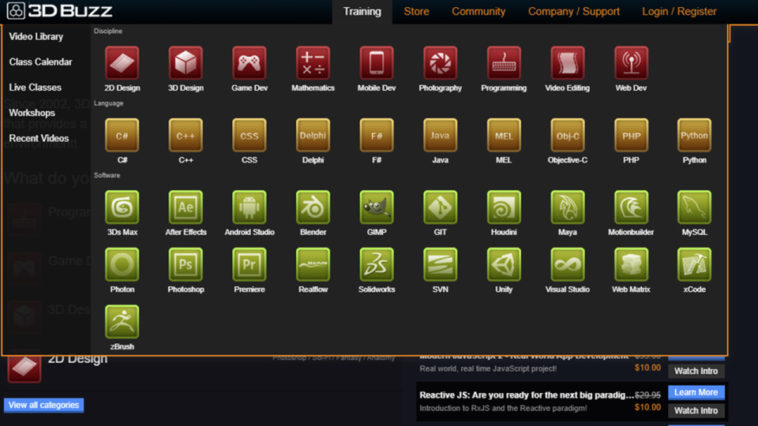Screen dimensions: 758x426
Task: Select the Delphi language icon
Action: point(313,135)
